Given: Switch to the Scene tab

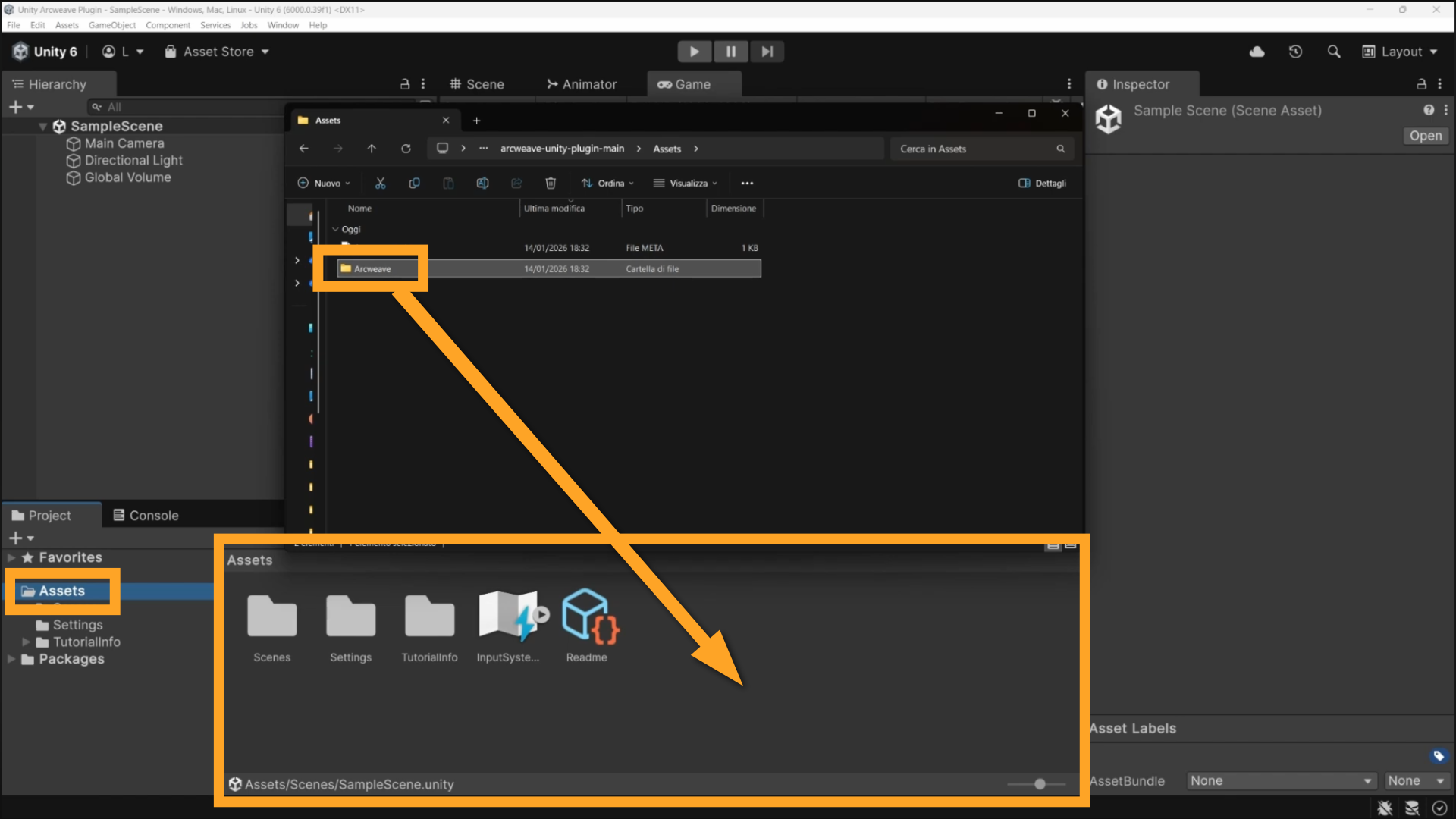Looking at the screenshot, I should tap(477, 84).
